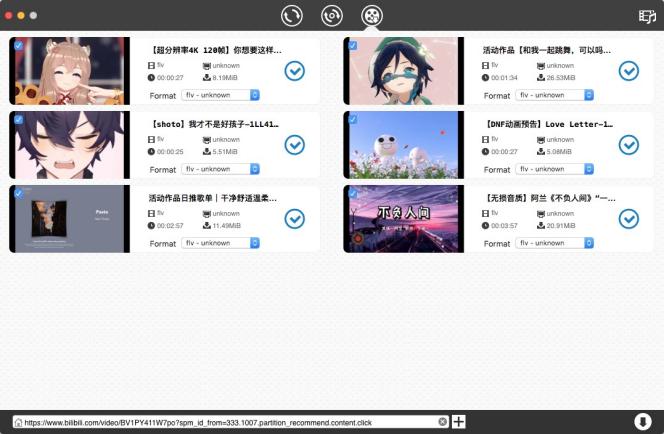This screenshot has width=664, height=434.
Task: Click the film format icon for 超分辨率4K
Action: pyautogui.click(x=151, y=66)
